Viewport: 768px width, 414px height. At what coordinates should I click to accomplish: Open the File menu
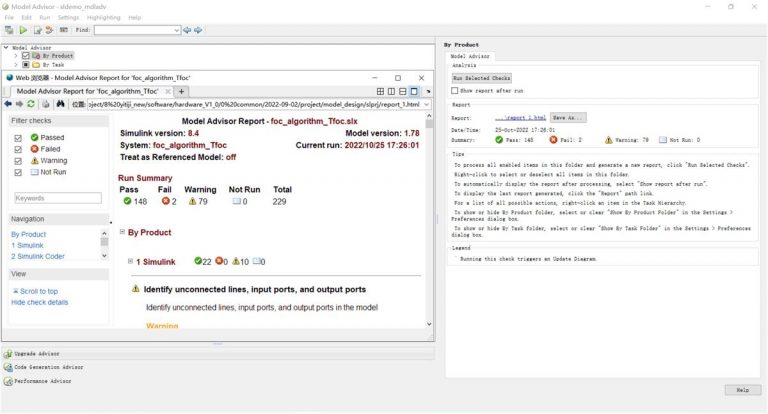pos(9,18)
